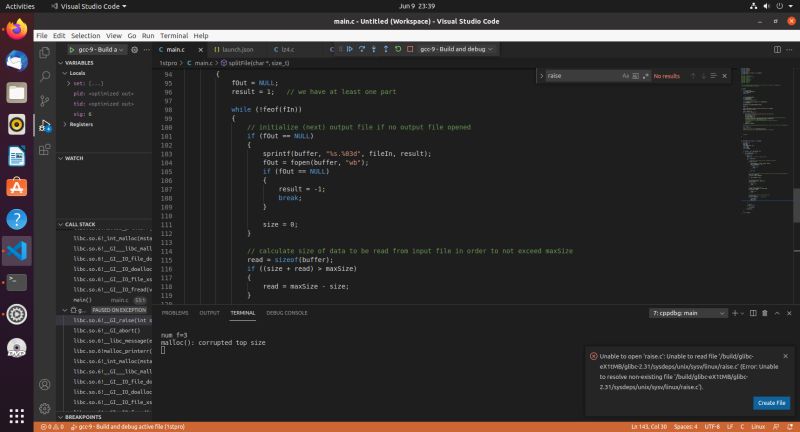This screenshot has height=432, width=800.
Task: Expand the set variable
Action: point(69,83)
